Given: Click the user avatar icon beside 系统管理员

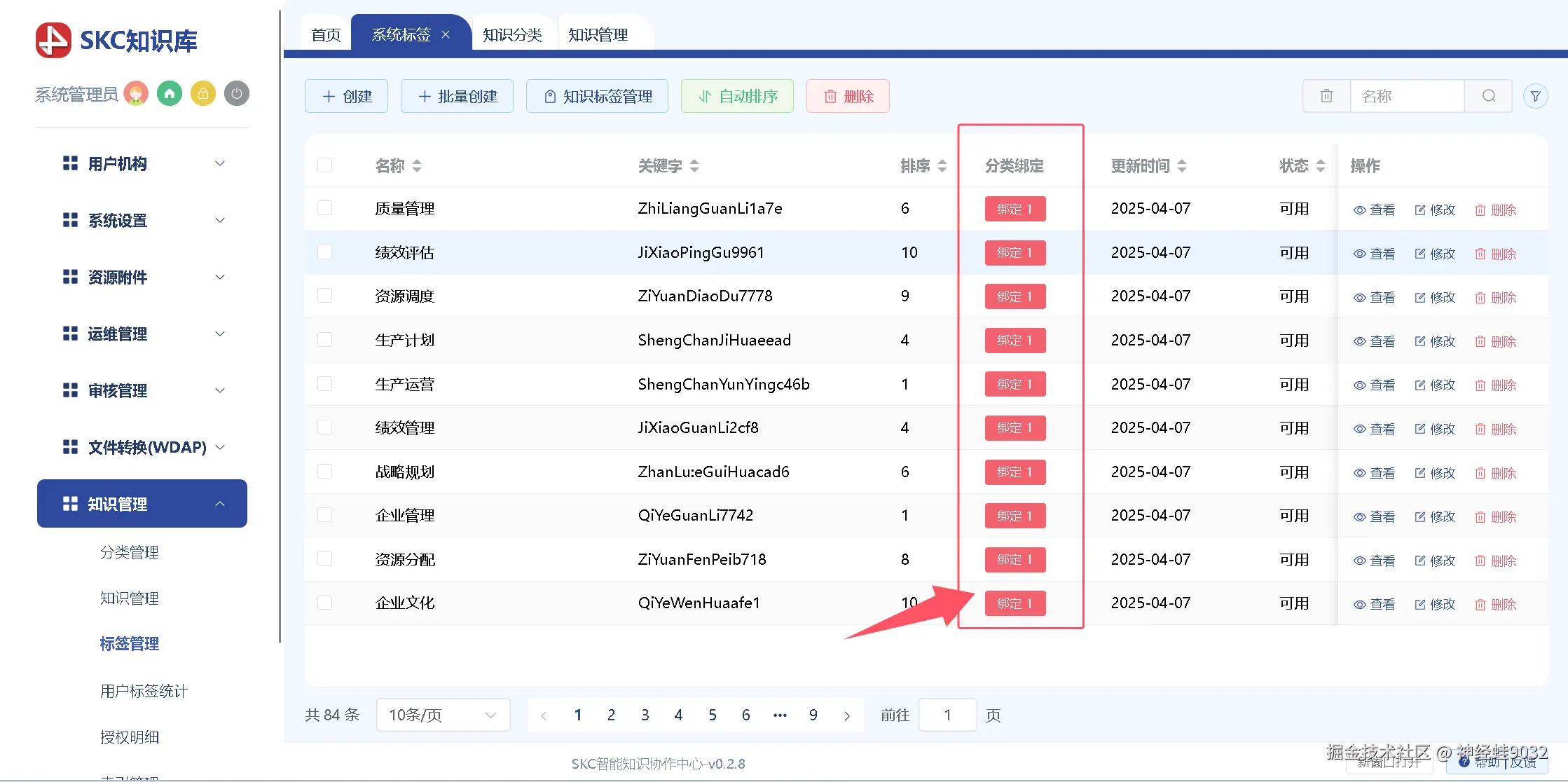Looking at the screenshot, I should [x=136, y=94].
